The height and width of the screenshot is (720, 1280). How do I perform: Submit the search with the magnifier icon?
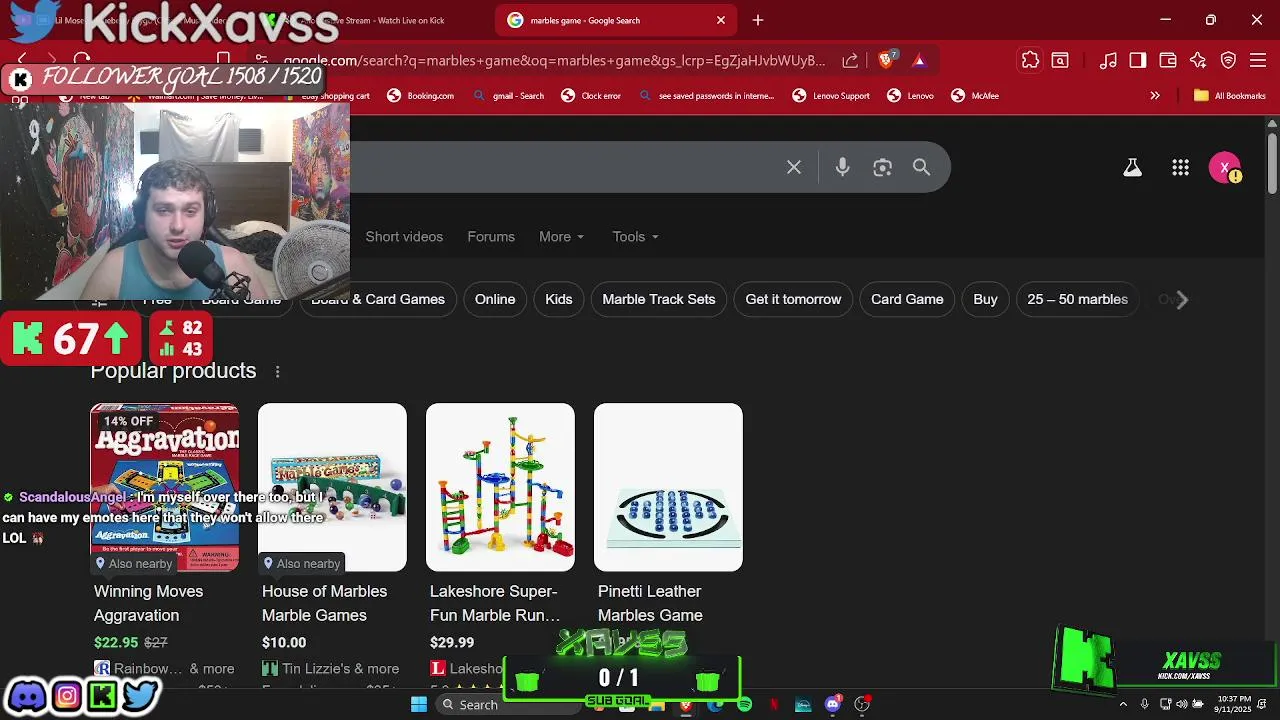pos(921,168)
